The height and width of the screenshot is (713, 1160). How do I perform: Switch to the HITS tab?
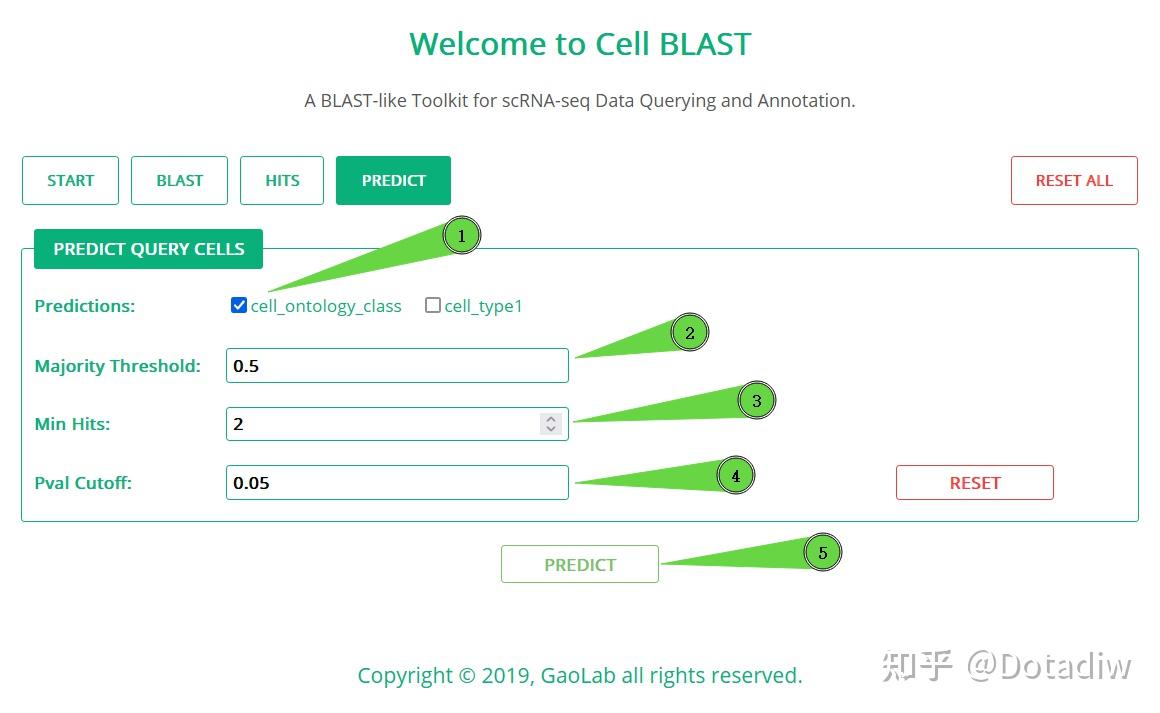coord(281,180)
